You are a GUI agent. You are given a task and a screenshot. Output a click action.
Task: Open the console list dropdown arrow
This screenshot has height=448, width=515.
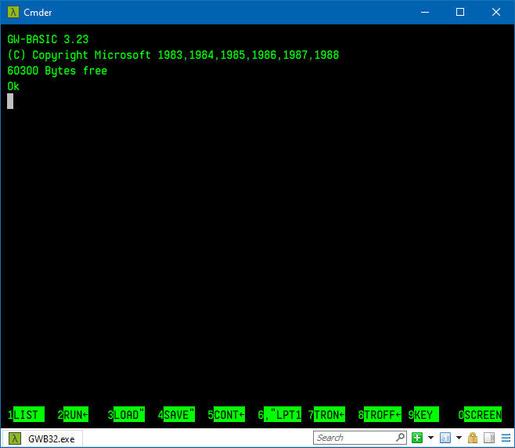coord(459,438)
